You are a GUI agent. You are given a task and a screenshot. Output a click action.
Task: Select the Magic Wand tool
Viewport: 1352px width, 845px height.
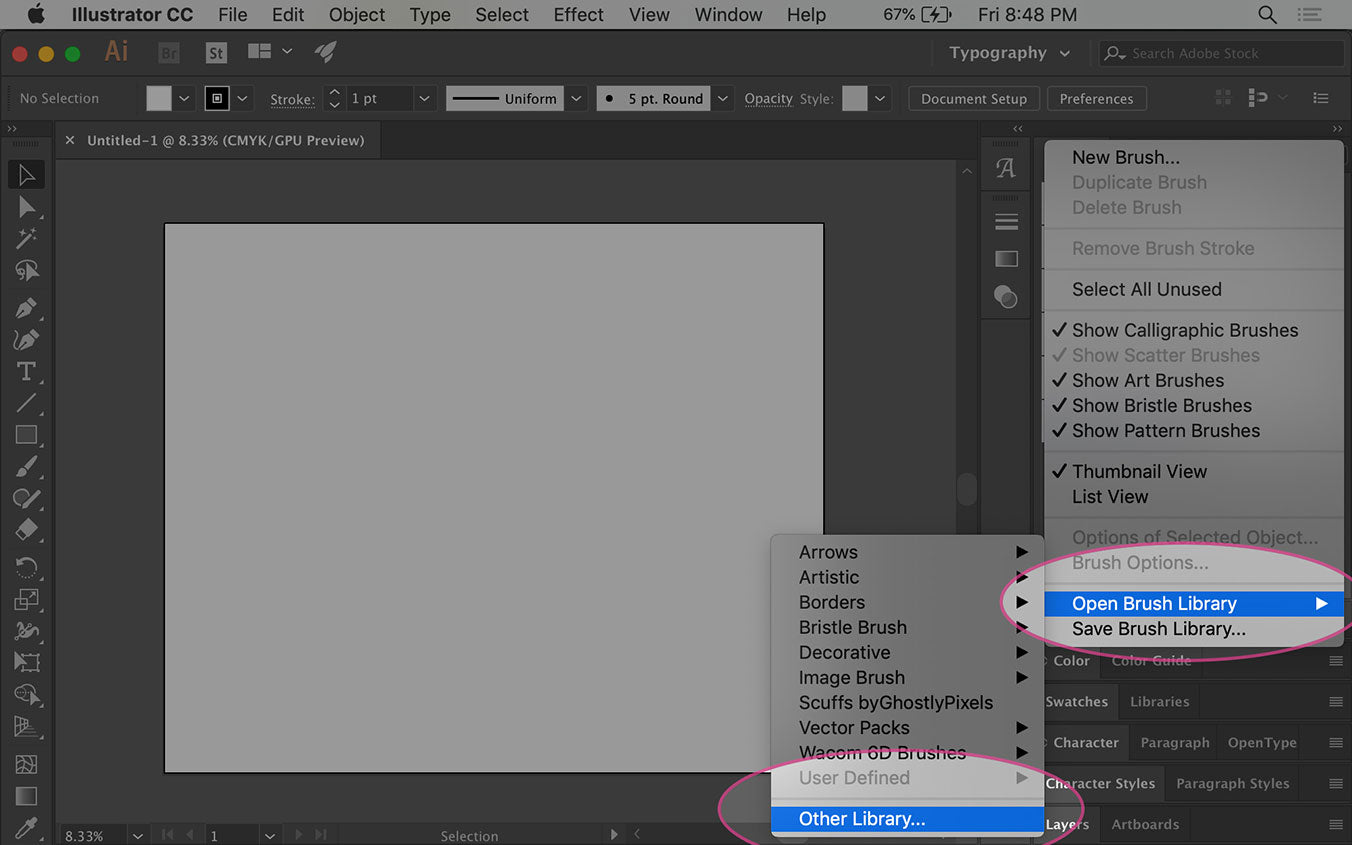coord(27,238)
